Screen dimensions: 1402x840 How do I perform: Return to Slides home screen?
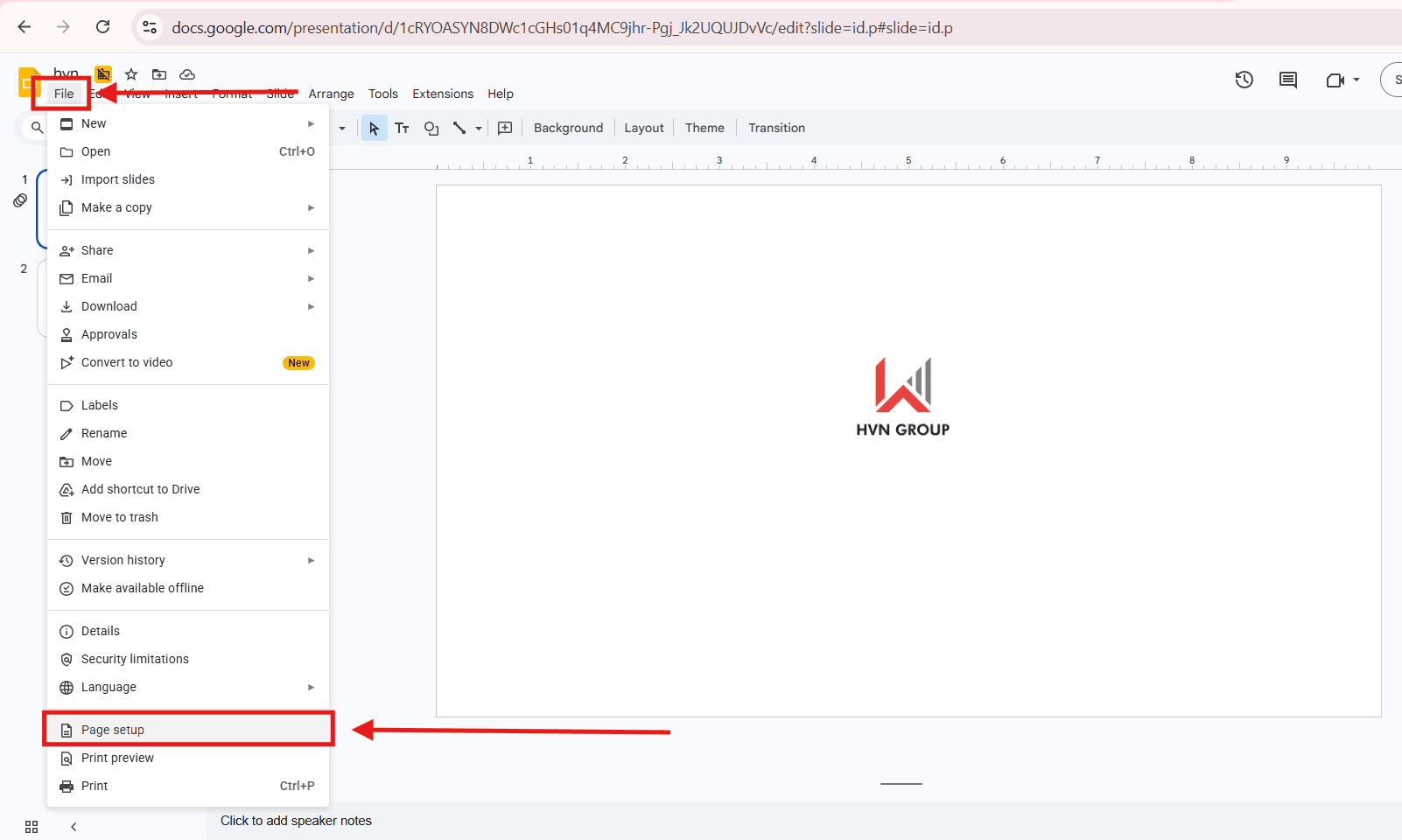coord(29,80)
